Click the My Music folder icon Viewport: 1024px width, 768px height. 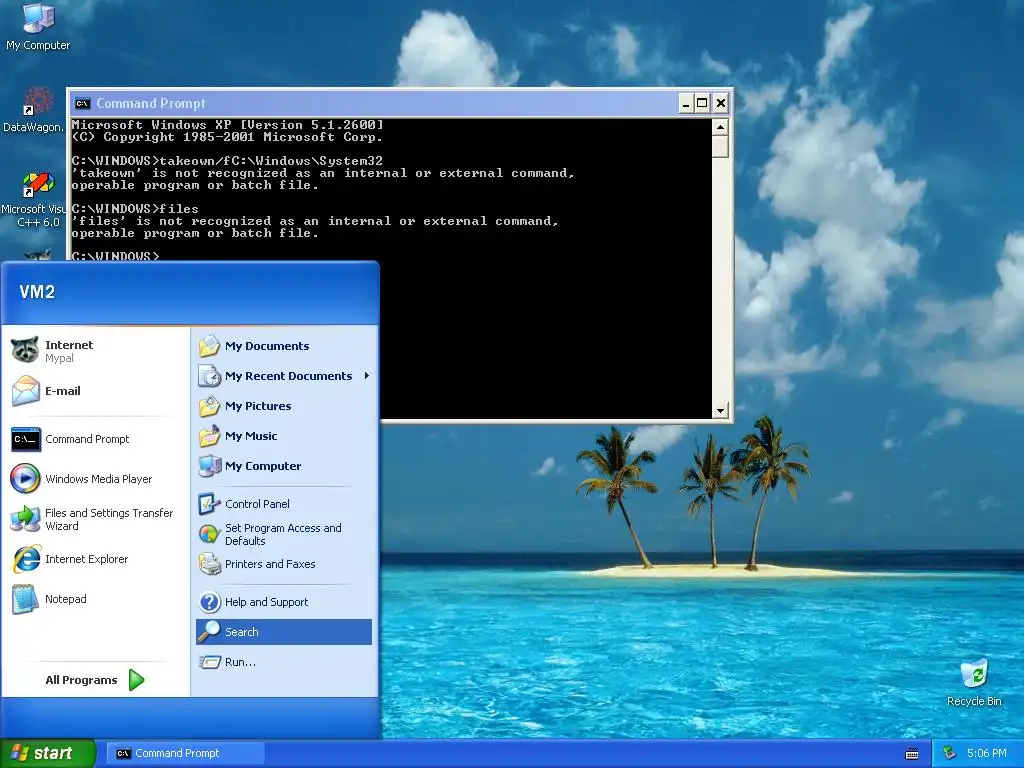click(210, 436)
